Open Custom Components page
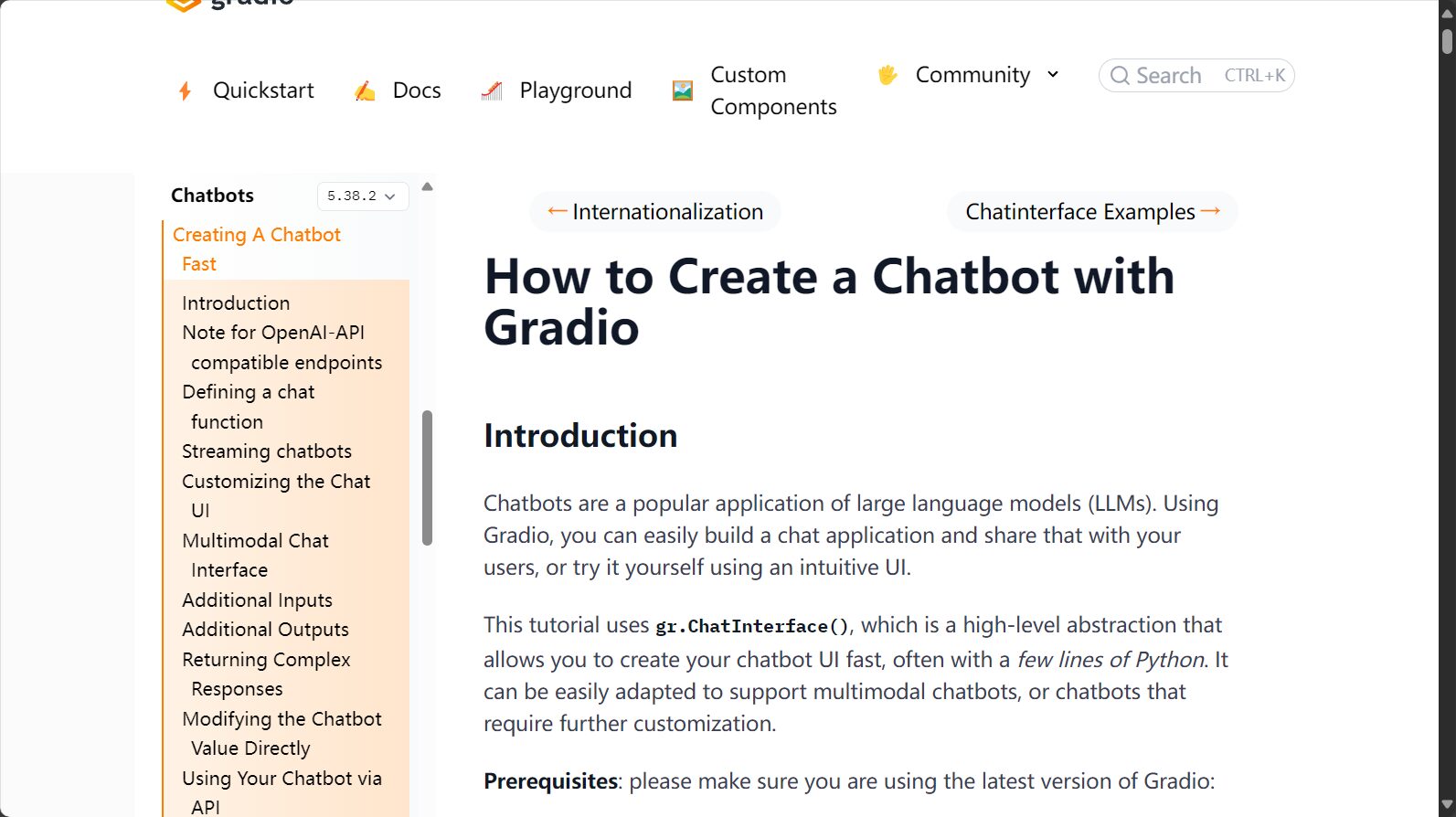1456x817 pixels. click(773, 90)
